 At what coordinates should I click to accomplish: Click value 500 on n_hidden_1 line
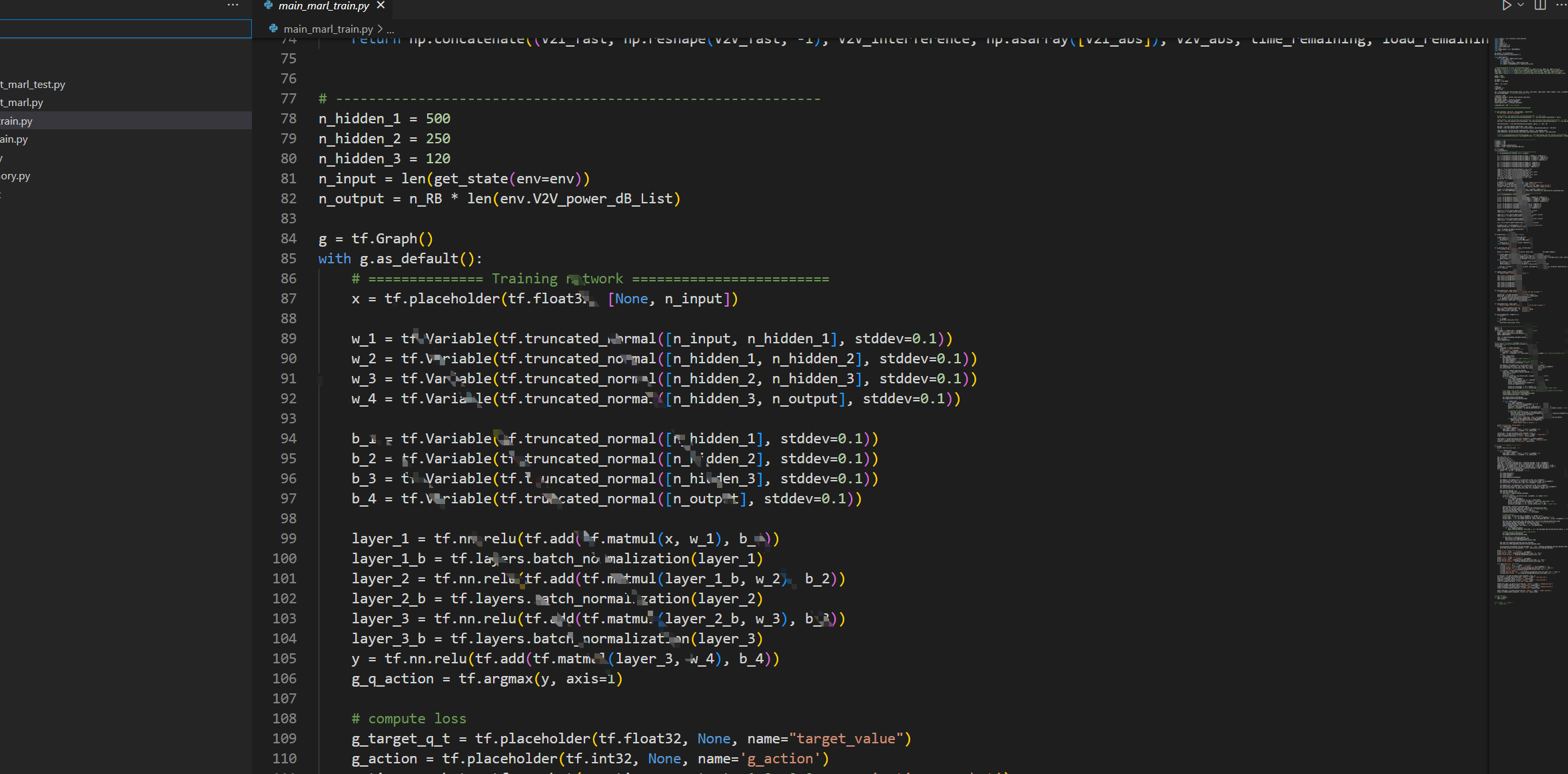(x=438, y=119)
